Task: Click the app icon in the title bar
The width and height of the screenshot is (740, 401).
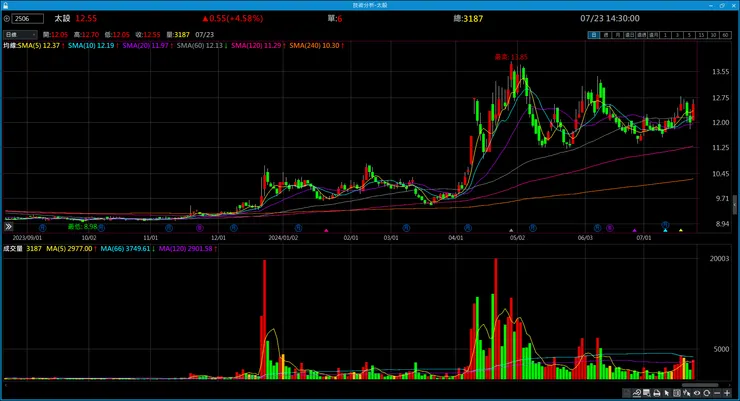Action: (5, 5)
